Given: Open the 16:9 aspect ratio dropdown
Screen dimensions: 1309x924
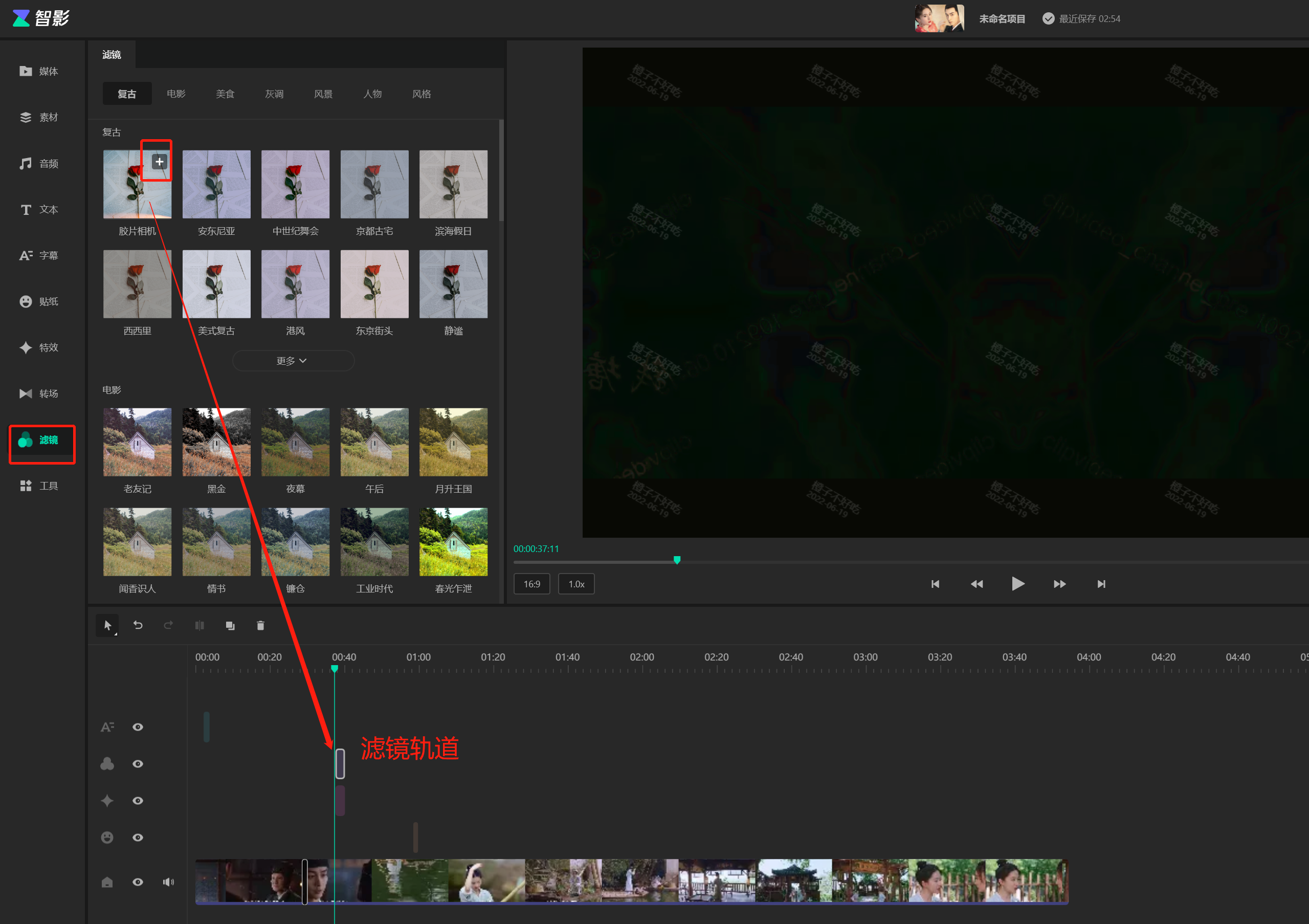Looking at the screenshot, I should click(531, 584).
